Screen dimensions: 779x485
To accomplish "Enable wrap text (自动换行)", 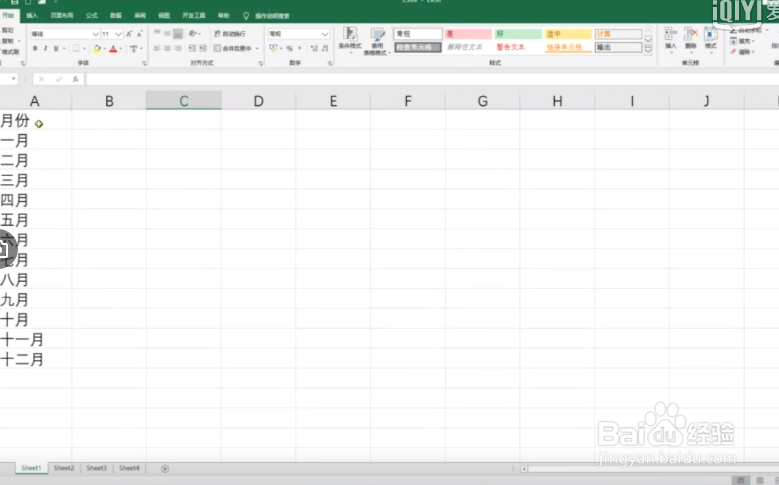I will tap(230, 33).
